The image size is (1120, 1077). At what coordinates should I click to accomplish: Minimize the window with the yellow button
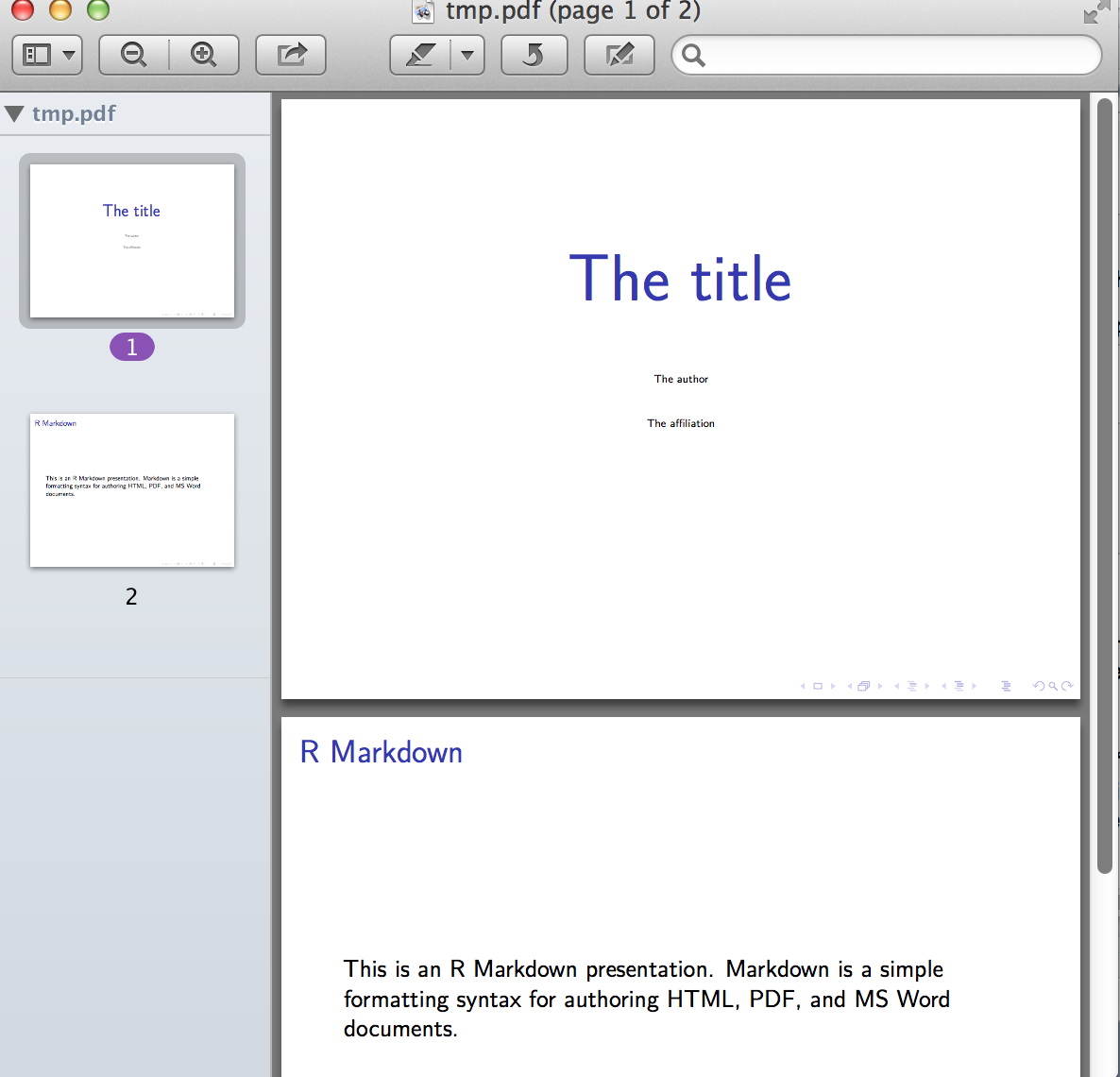(60, 9)
